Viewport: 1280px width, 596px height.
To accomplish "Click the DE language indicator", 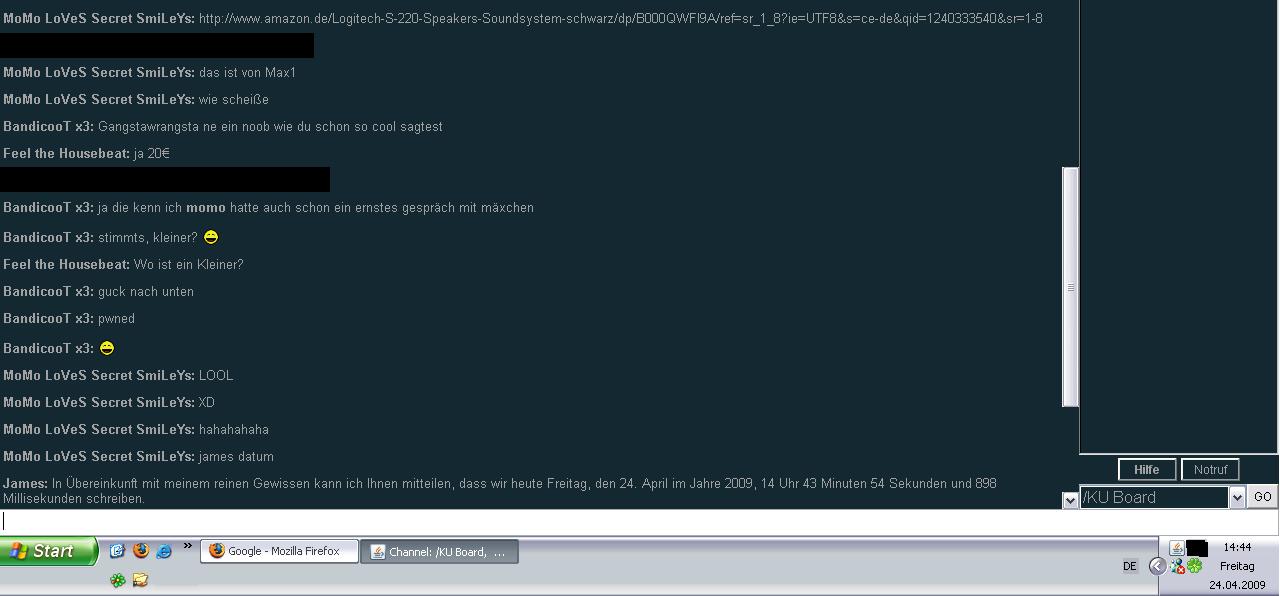I will coord(1130,566).
